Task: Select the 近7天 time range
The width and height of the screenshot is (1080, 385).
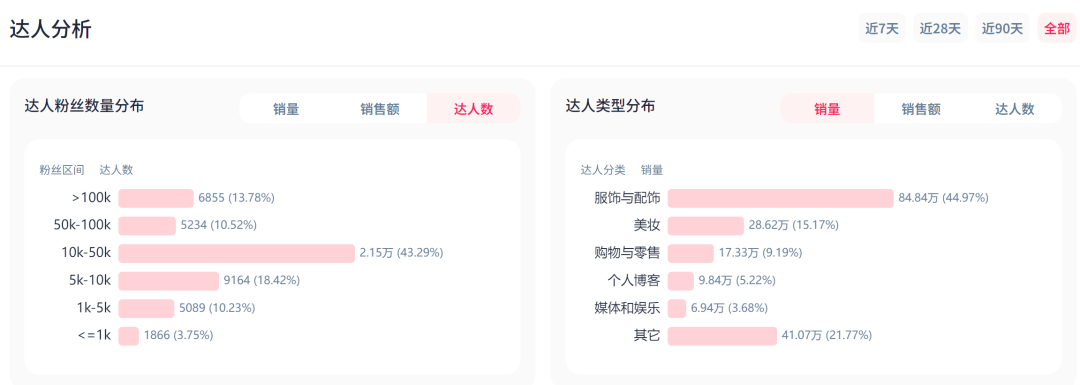Action: [x=882, y=28]
